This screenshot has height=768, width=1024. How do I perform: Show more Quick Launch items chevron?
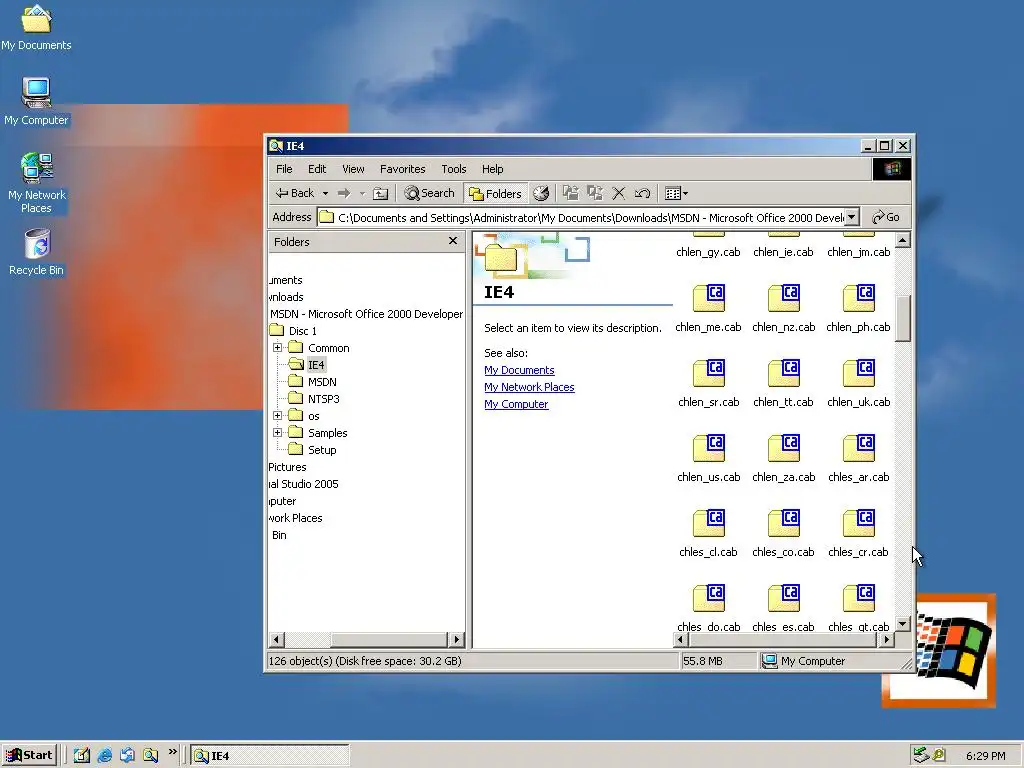[172, 752]
